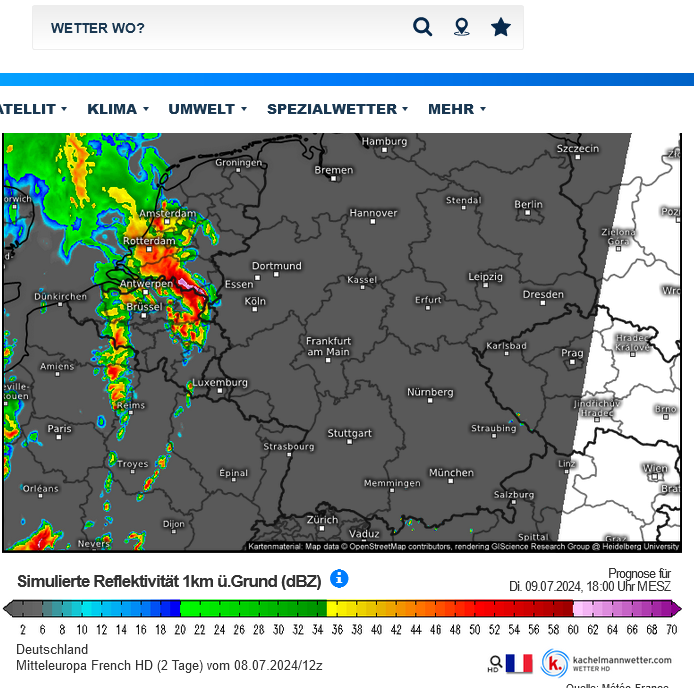This screenshot has width=694, height=688.
Task: Click the forecast date Di. 09.07.2024 text
Action: point(590,586)
